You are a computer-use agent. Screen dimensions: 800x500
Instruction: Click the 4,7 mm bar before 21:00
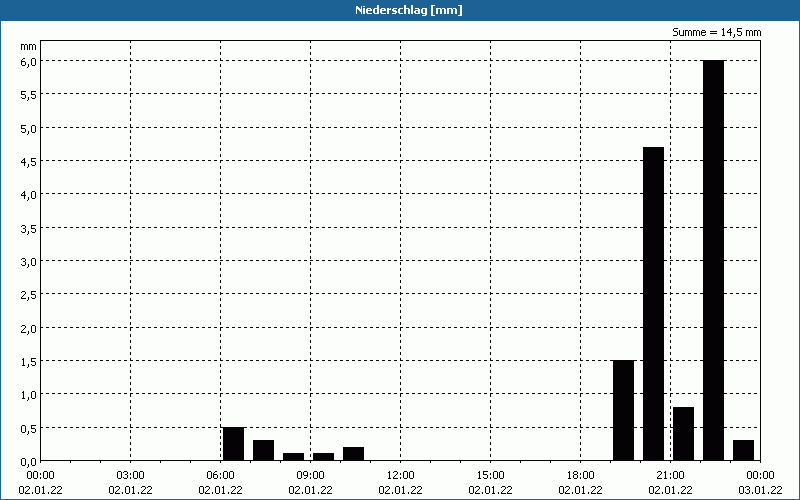[x=654, y=304]
